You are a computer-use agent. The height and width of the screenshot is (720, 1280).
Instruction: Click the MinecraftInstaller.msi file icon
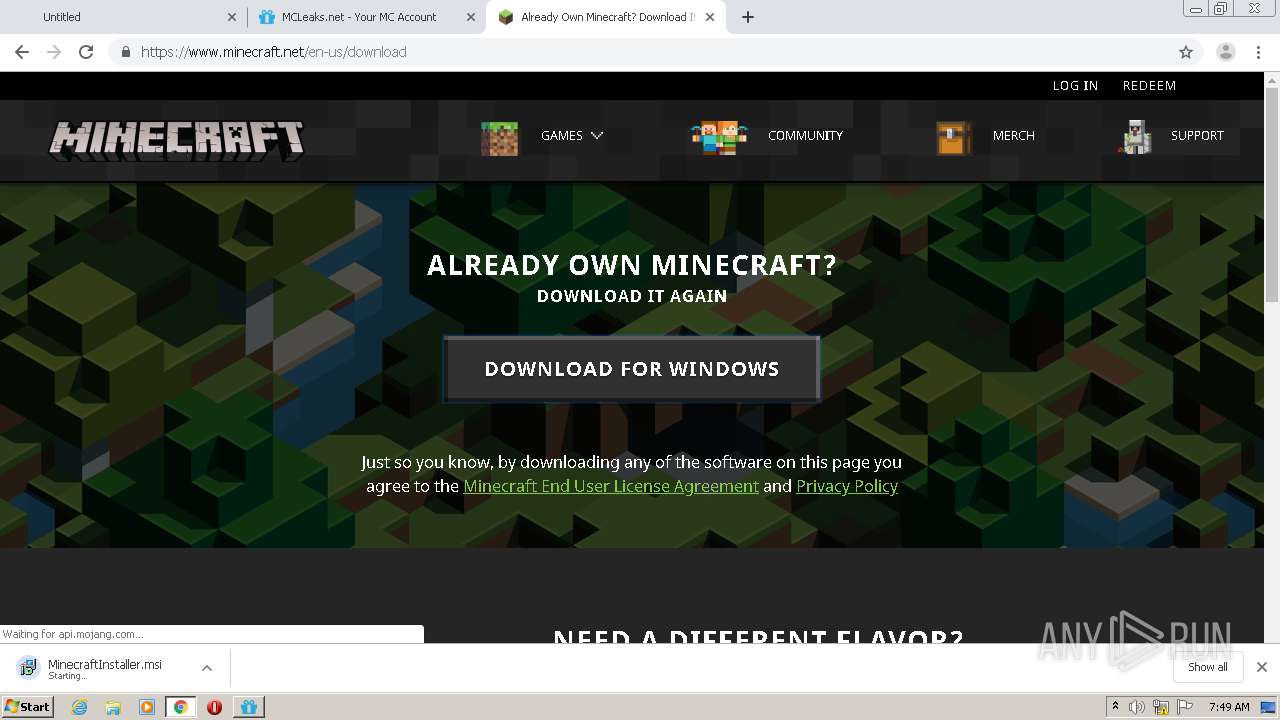[27, 668]
